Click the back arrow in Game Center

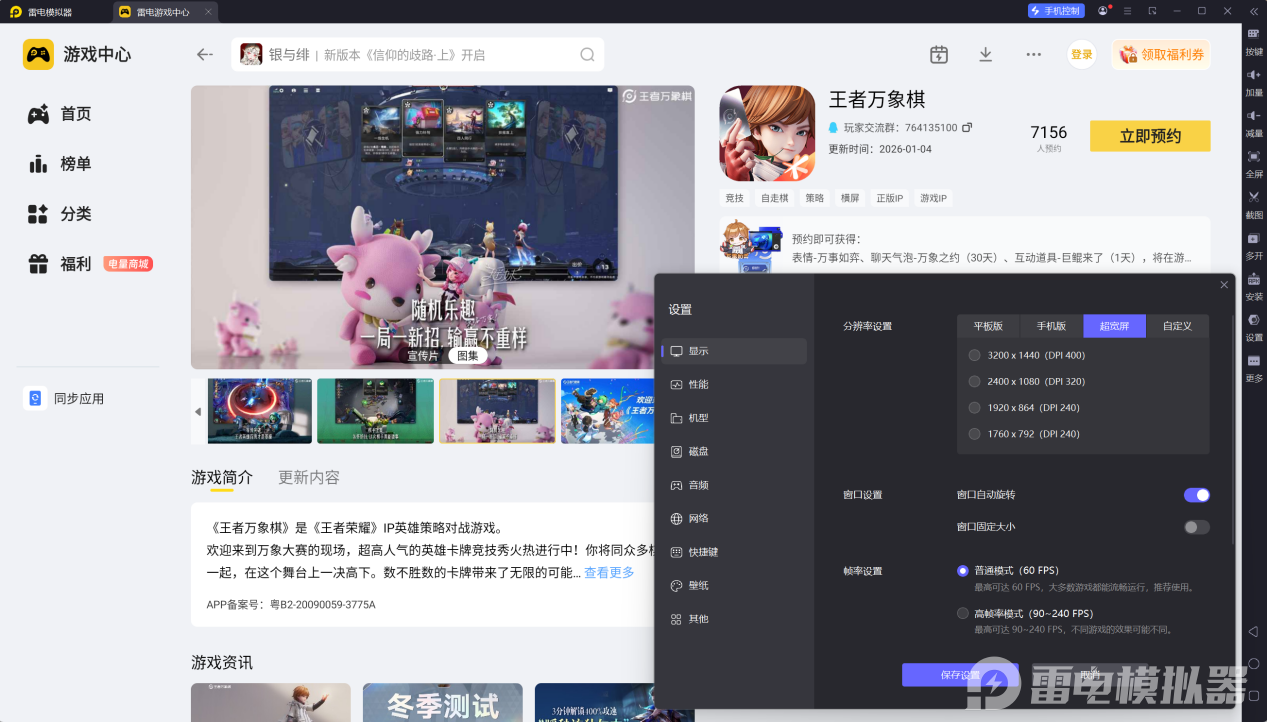coord(205,55)
